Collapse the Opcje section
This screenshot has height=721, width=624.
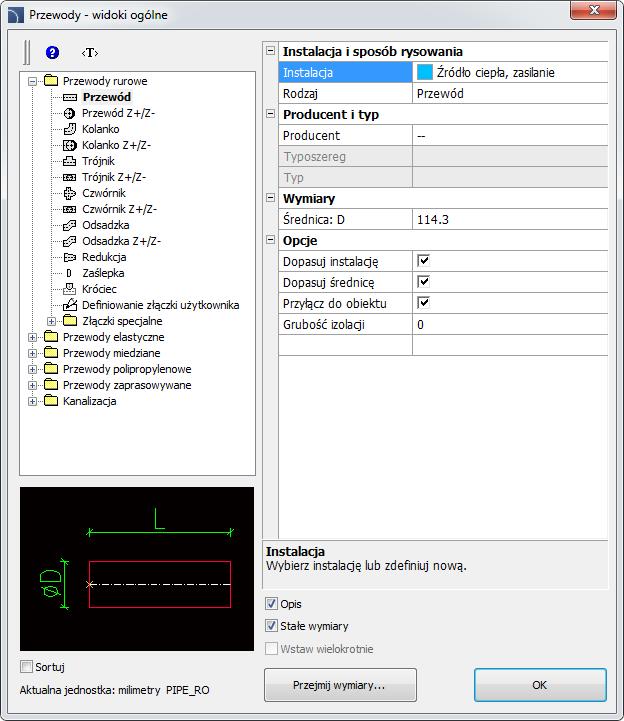pyautogui.click(x=271, y=240)
